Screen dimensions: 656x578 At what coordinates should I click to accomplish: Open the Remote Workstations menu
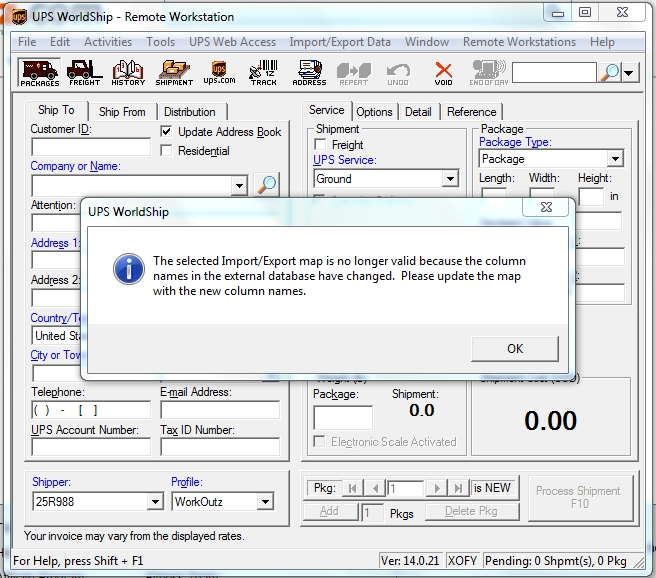[x=519, y=42]
